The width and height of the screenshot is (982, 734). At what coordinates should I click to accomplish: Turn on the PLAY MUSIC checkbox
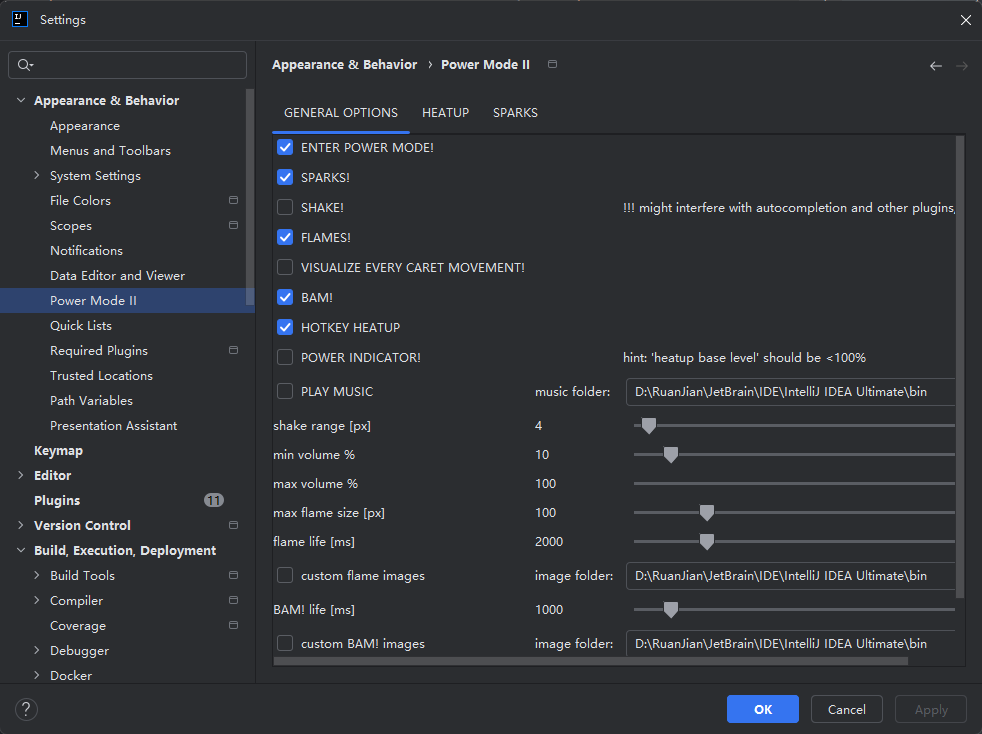pyautogui.click(x=285, y=392)
